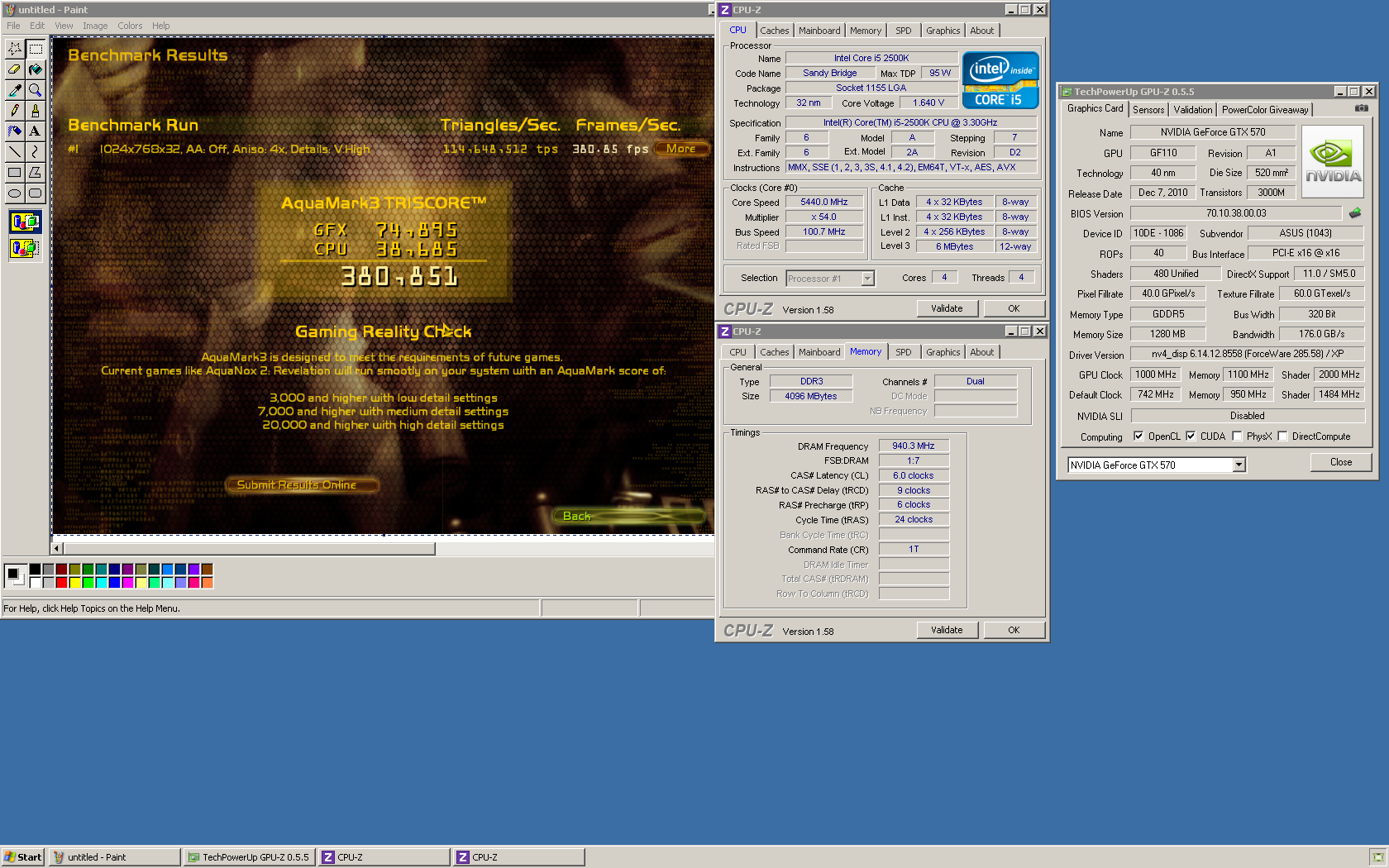Image resolution: width=1389 pixels, height=868 pixels.
Task: Click the GPU-Z screenshot camera icon
Action: tap(1362, 108)
